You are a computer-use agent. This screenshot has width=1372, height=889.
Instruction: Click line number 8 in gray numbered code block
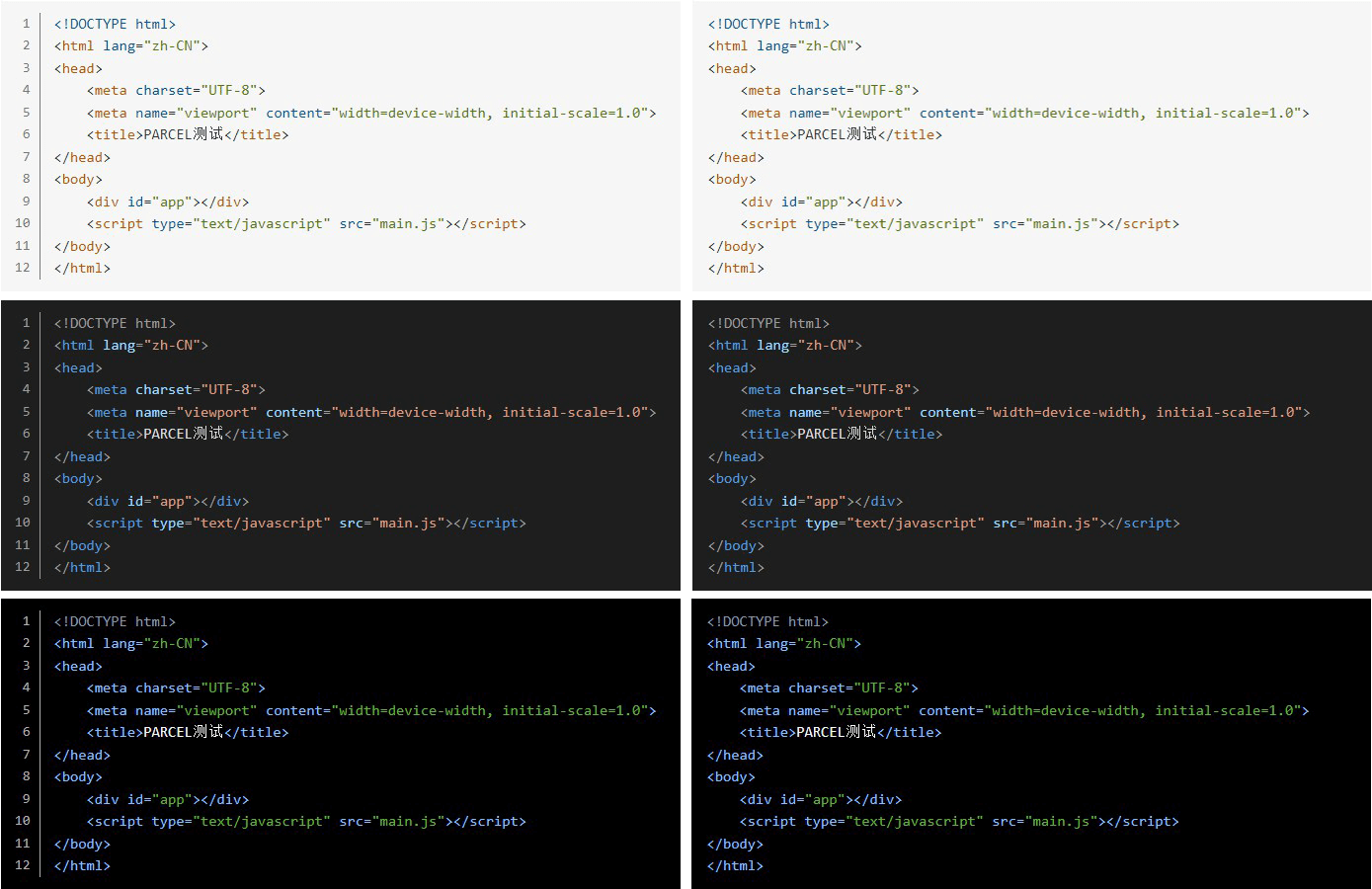pyautogui.click(x=27, y=478)
